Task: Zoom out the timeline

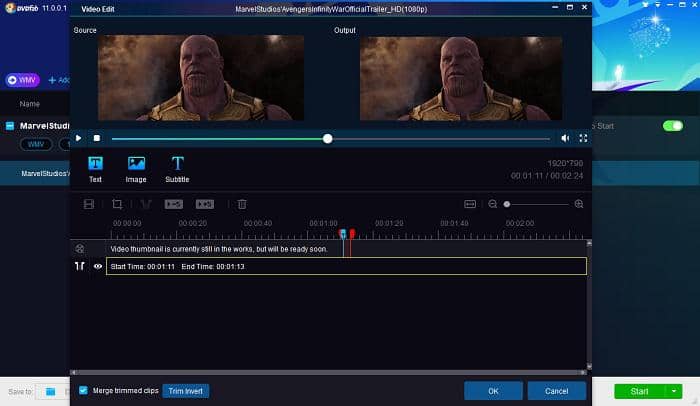Action: [x=492, y=204]
